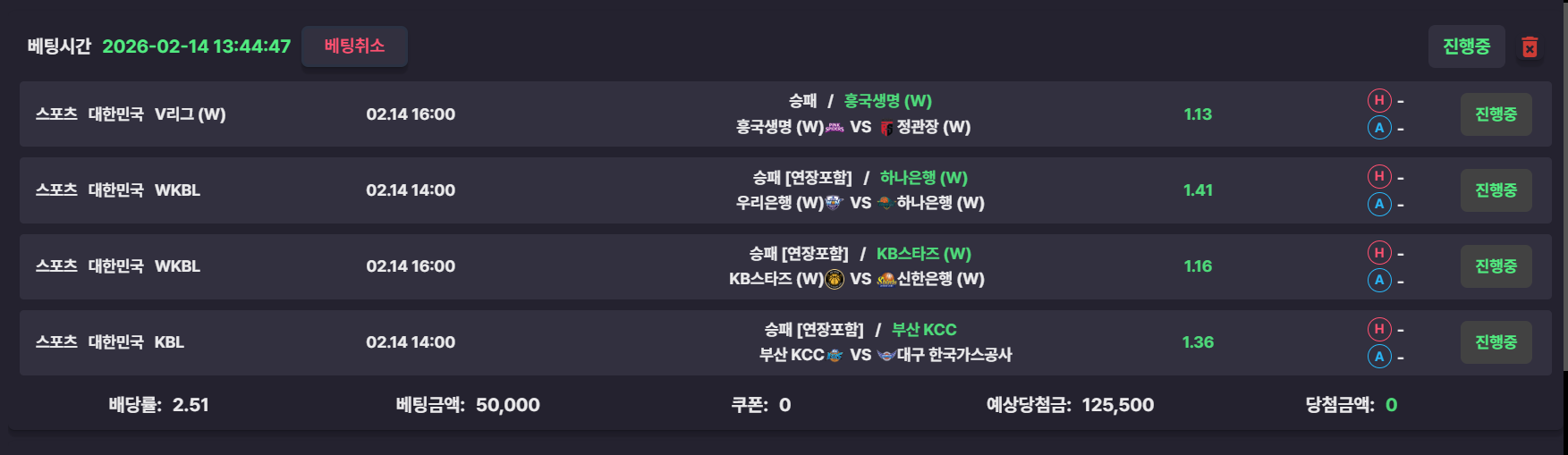1568x455 pixels.
Task: Select the 흥국생명 (W) green pick link
Action: tap(887, 101)
